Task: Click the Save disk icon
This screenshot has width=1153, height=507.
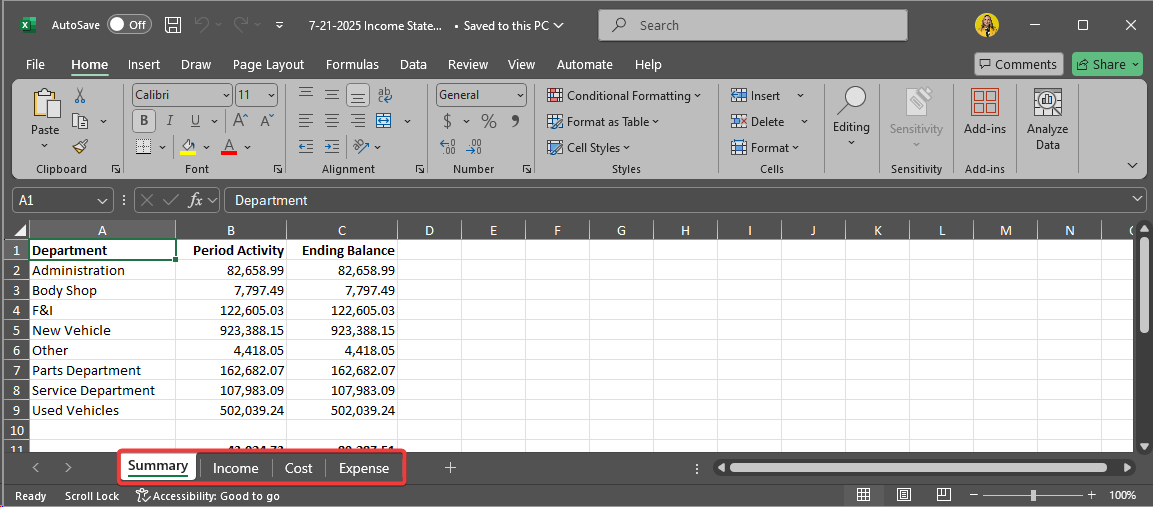Action: [172, 25]
